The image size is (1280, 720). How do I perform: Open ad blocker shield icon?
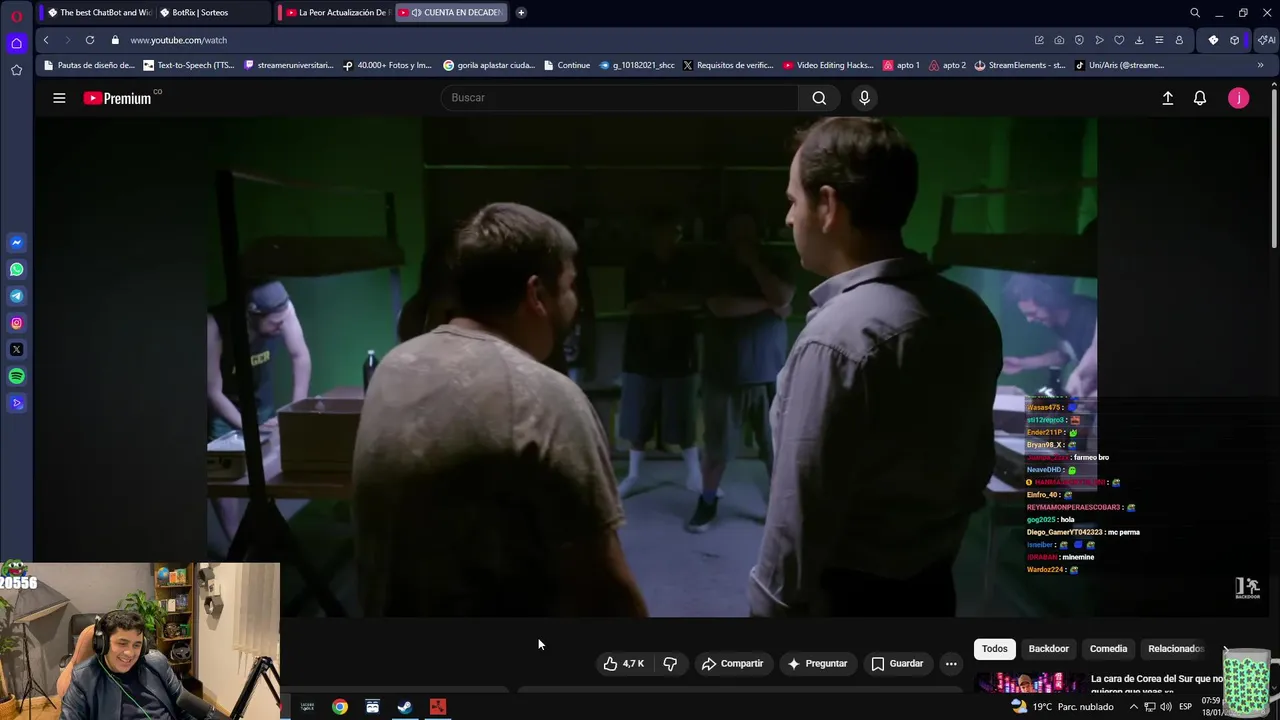(x=1079, y=40)
